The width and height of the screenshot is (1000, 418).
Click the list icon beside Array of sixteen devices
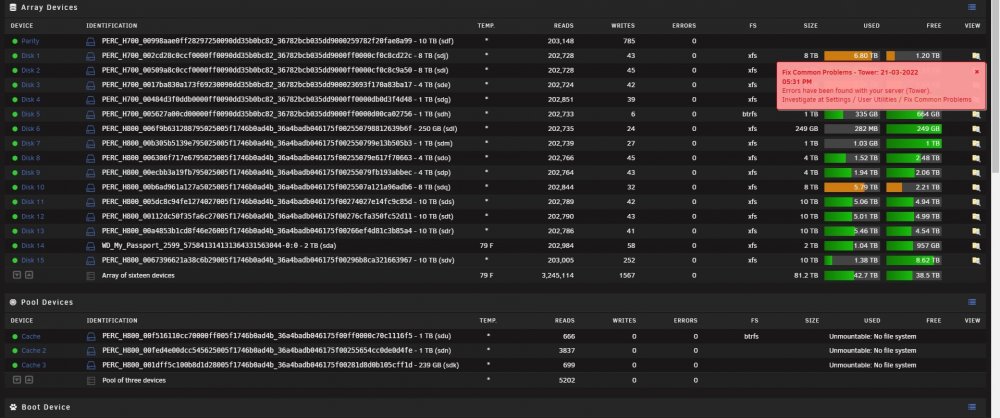pyautogui.click(x=91, y=276)
